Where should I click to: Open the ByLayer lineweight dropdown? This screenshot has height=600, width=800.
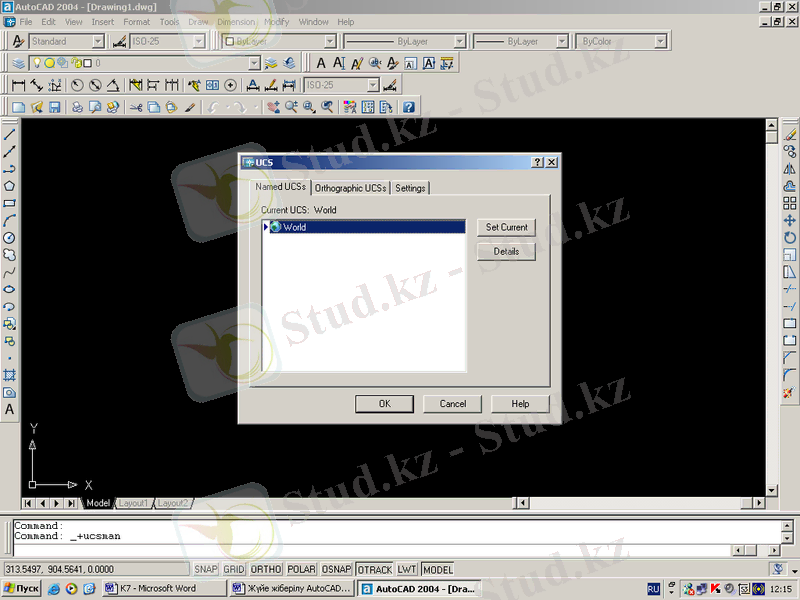(562, 41)
